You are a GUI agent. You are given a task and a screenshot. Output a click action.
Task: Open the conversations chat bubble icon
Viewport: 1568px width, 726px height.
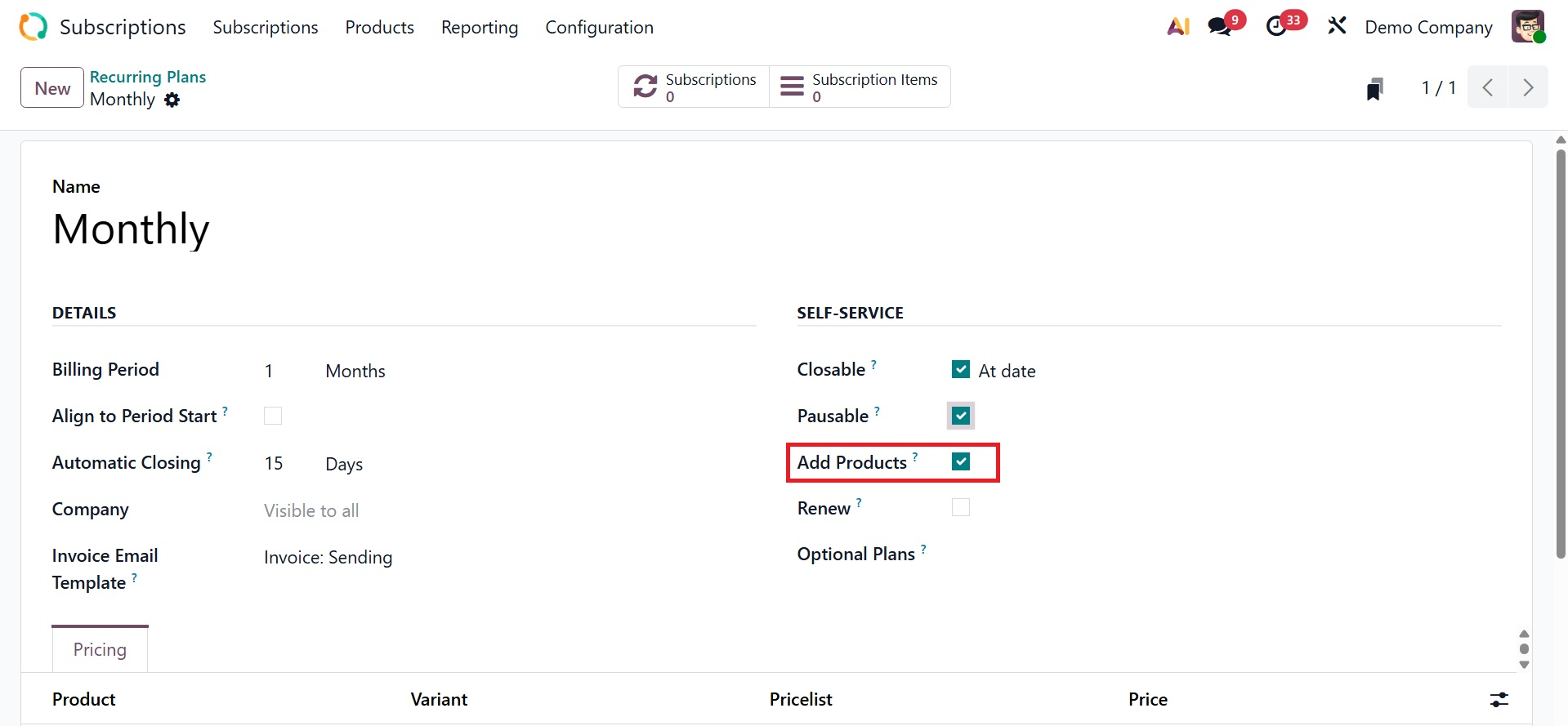(1220, 27)
